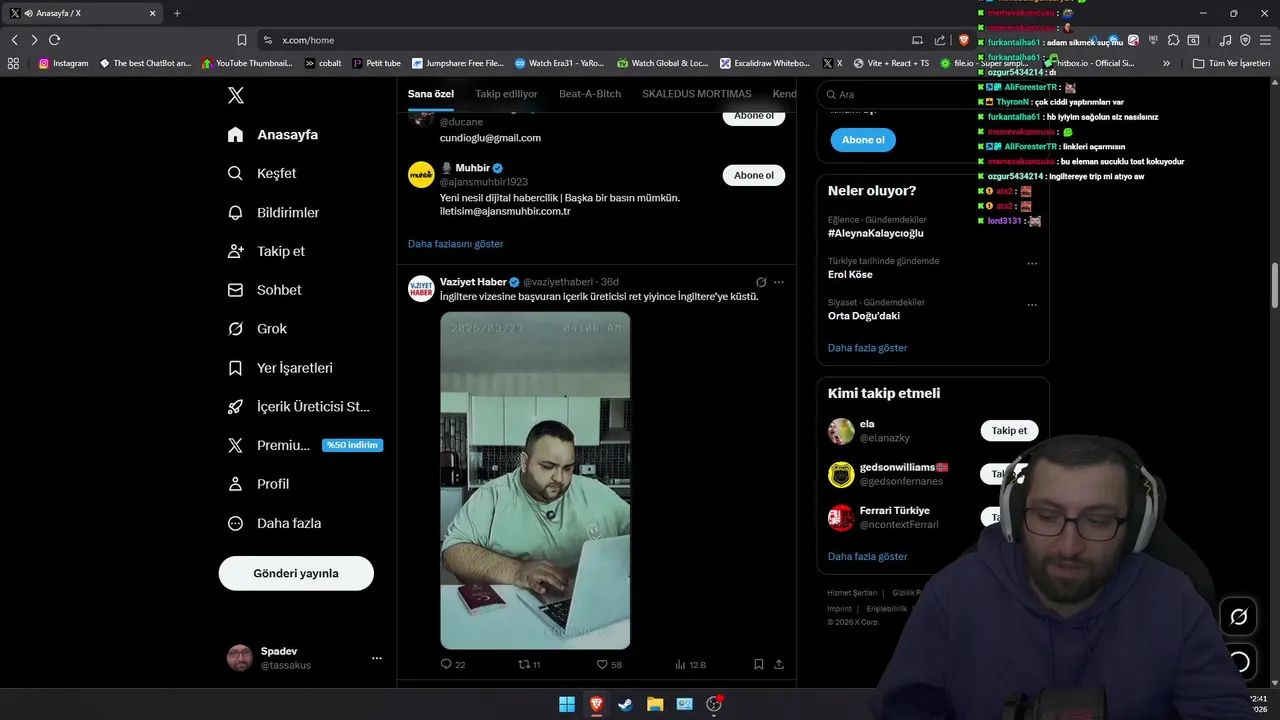Click Daha fazla göster under Kimi takip etmeli
Screen dimensions: 1280x720
[867, 556]
